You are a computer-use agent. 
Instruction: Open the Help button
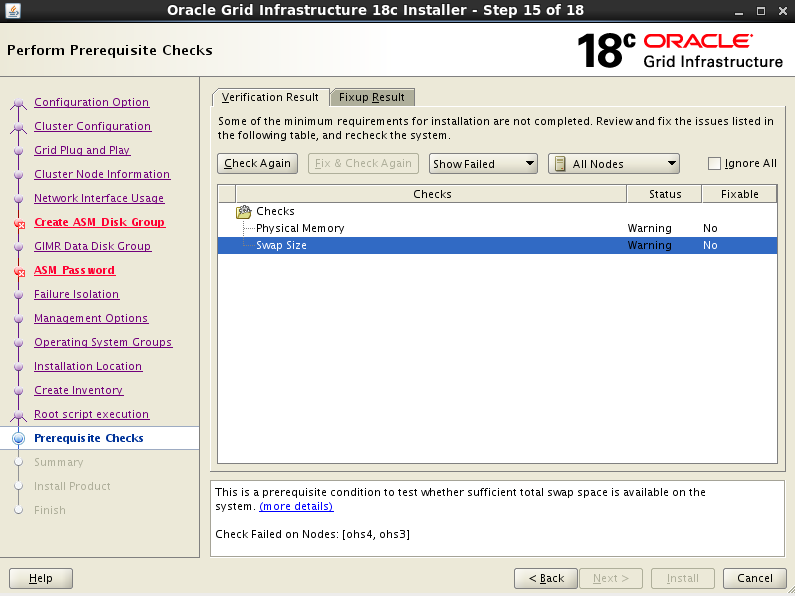click(x=41, y=578)
